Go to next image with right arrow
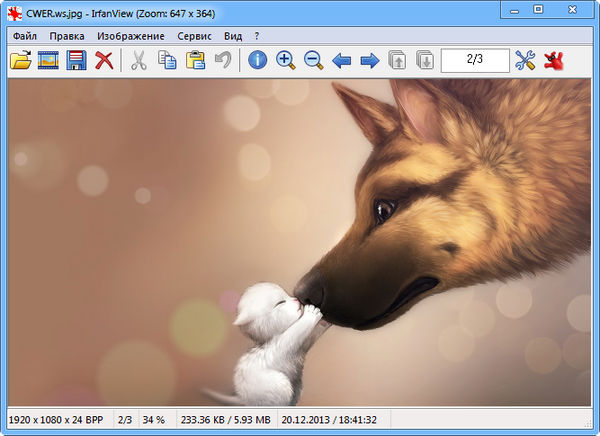The image size is (600, 436). point(370,61)
